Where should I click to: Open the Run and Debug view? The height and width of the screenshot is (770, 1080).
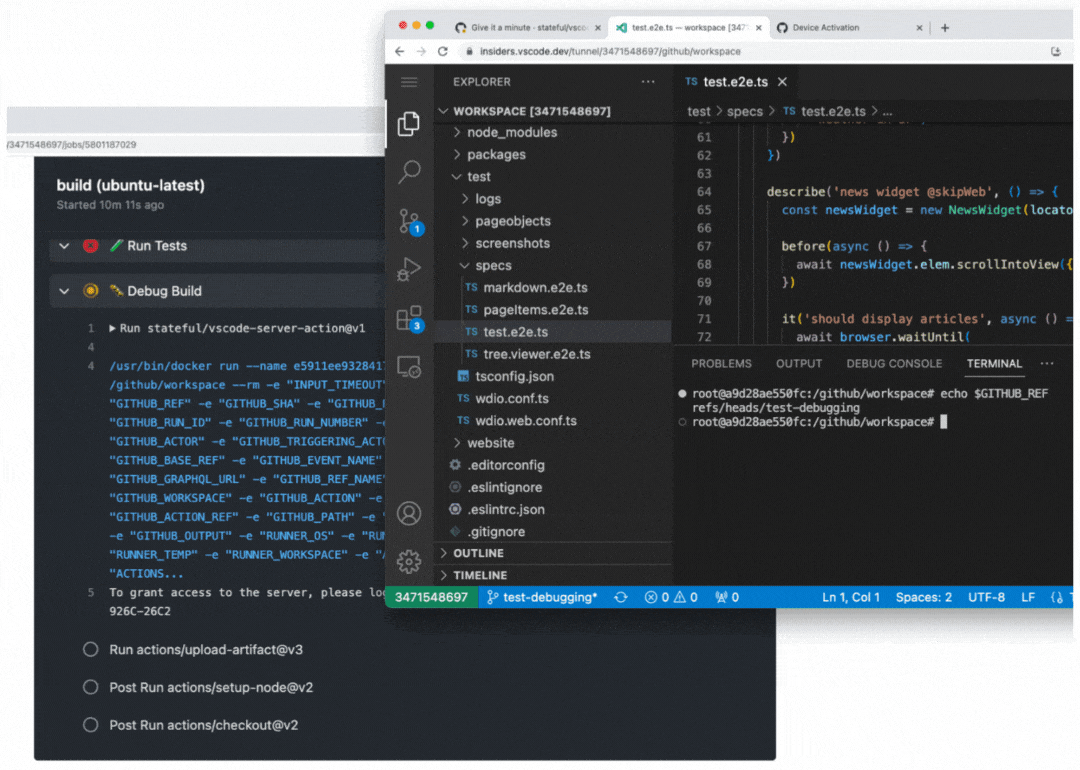[409, 268]
